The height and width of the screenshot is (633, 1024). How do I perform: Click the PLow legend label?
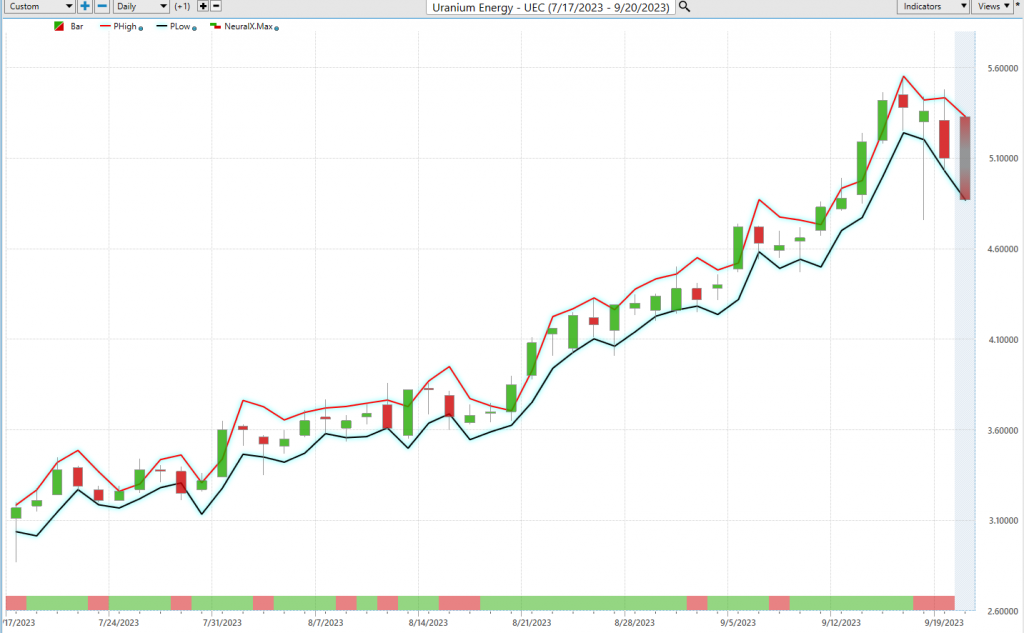(180, 27)
